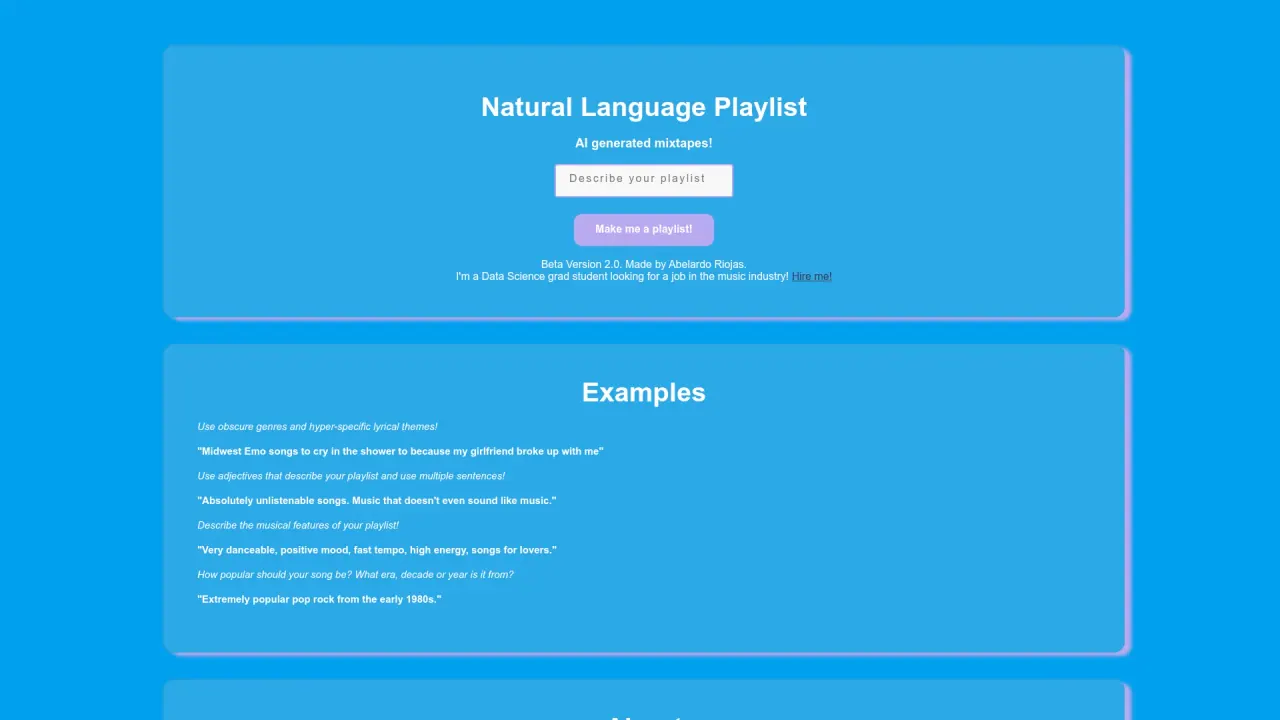Viewport: 1280px width, 720px height.
Task: Click the "Extremely popular pop rock from the early 1980s" example
Action: click(319, 600)
